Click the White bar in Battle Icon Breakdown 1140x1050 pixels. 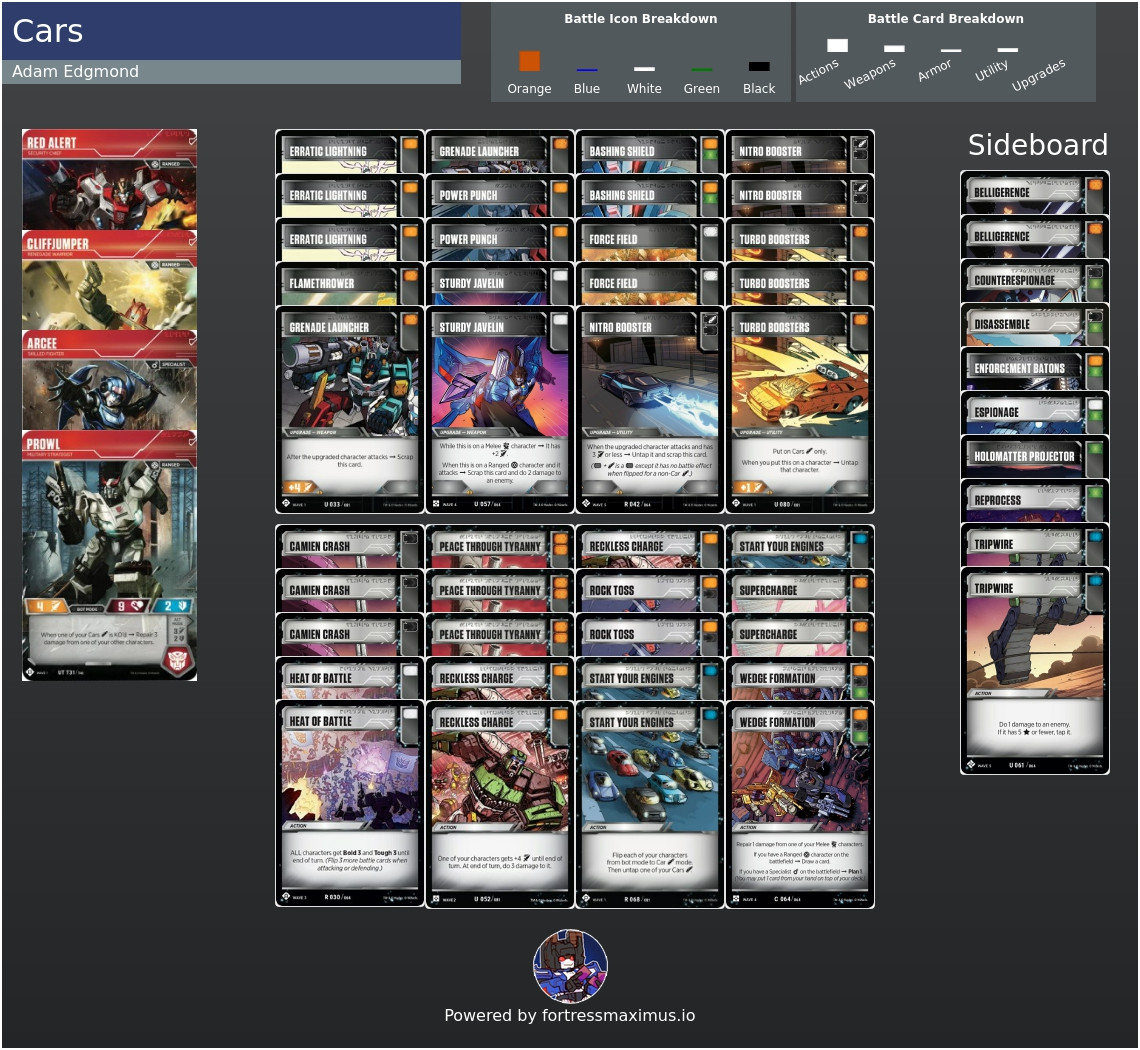644,69
